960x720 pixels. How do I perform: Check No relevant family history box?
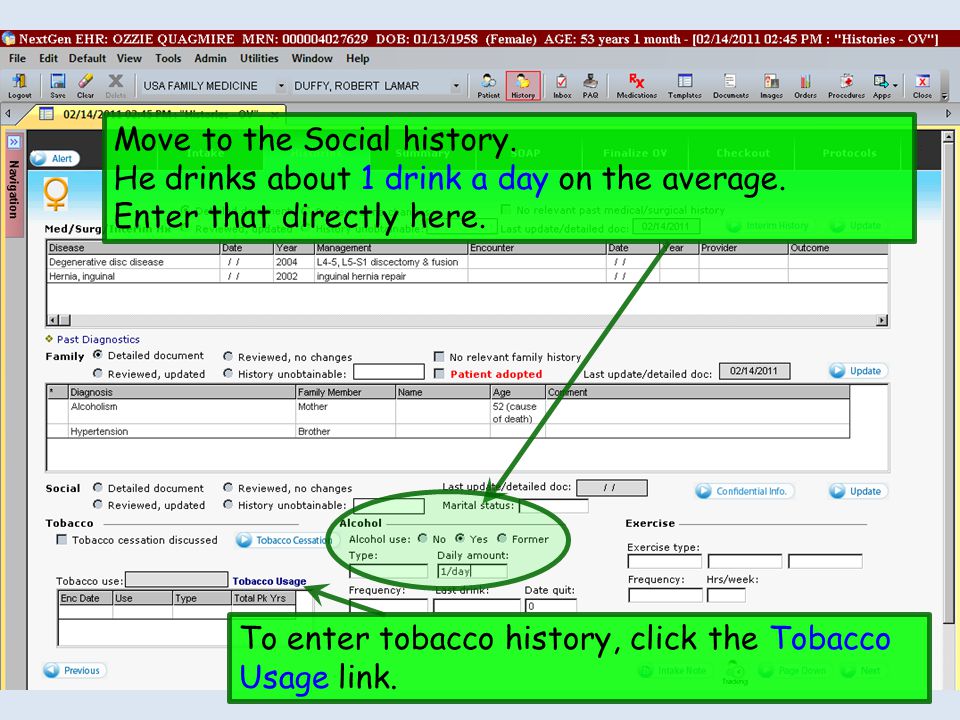[439, 356]
